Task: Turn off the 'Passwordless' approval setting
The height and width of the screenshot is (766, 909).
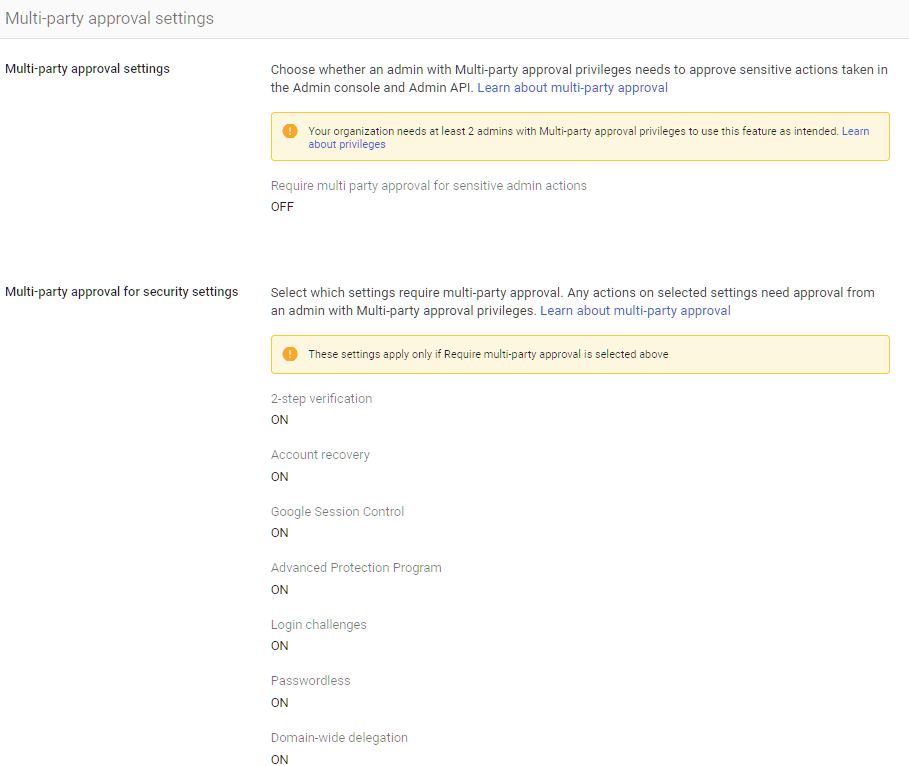Action: 279,702
